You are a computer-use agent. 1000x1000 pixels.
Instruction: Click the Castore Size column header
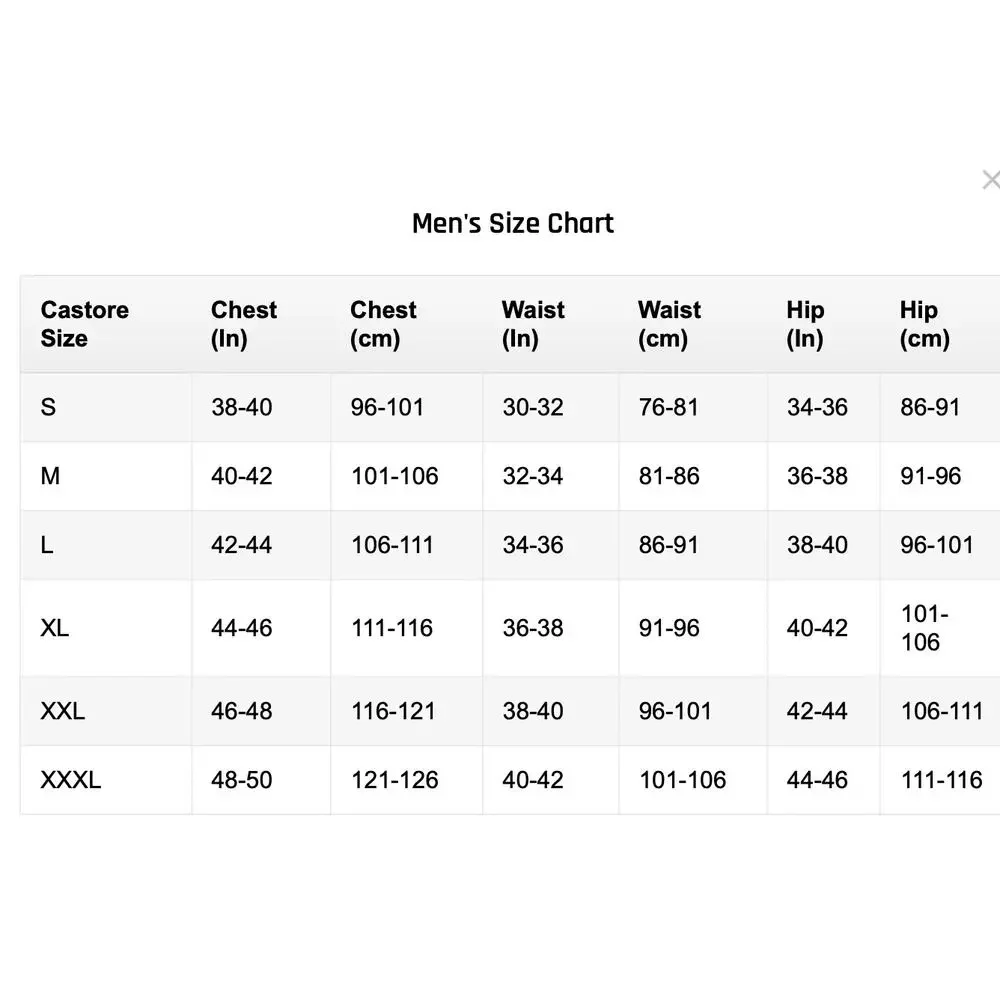(x=85, y=324)
